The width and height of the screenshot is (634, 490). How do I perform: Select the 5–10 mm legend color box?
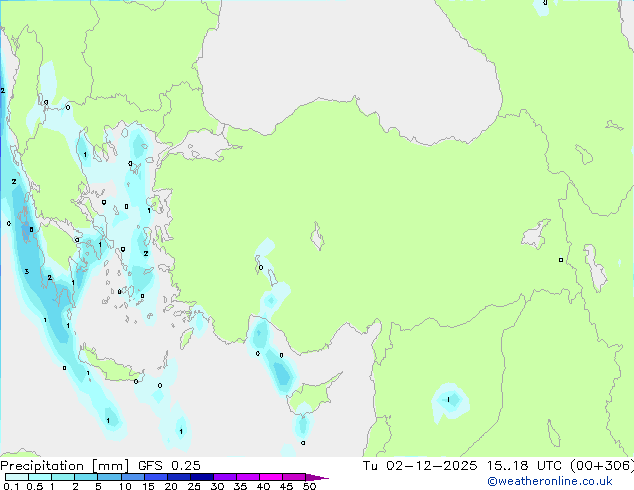point(109,477)
